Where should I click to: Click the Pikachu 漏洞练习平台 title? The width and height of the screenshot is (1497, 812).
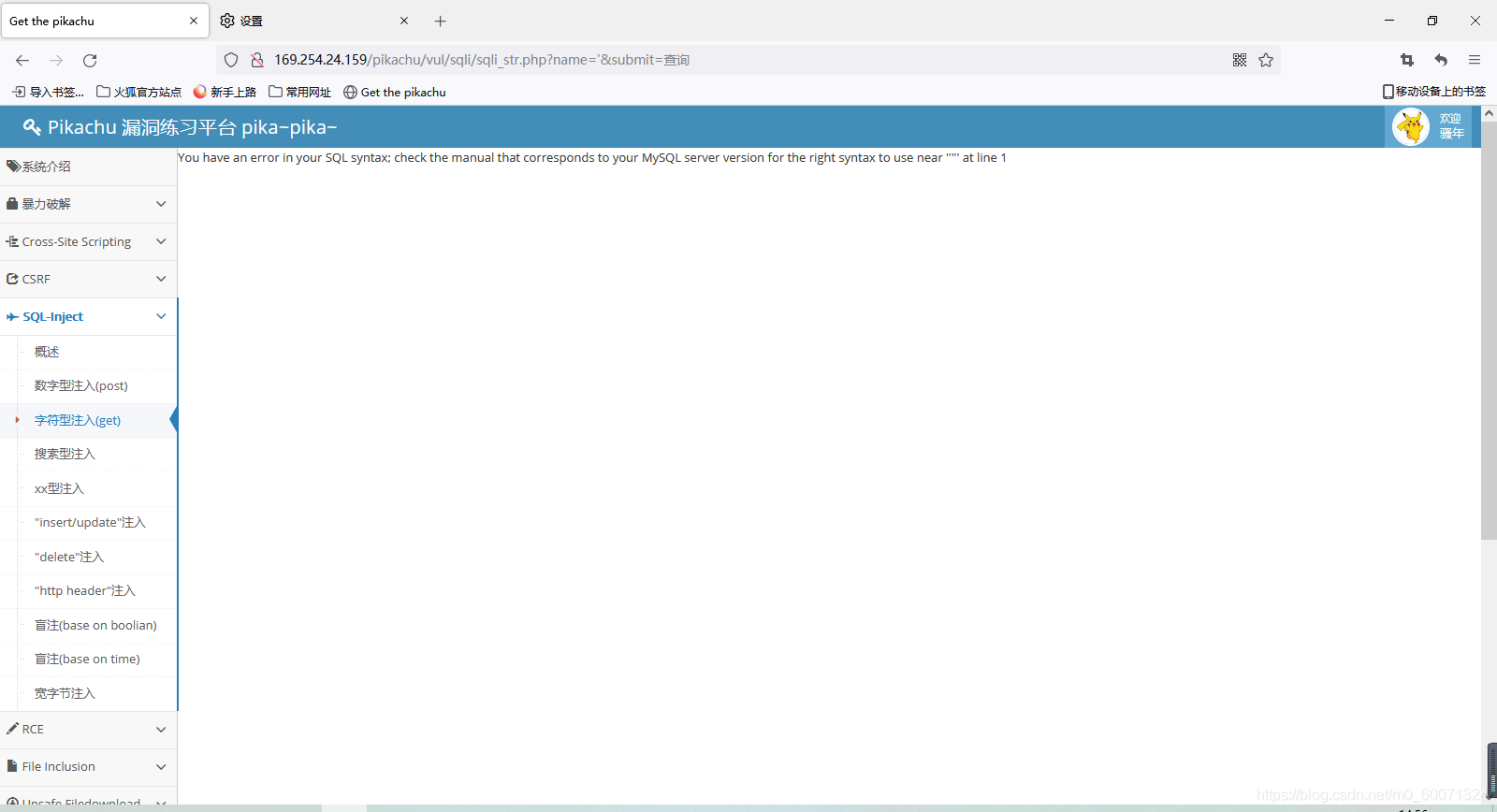[x=192, y=127]
